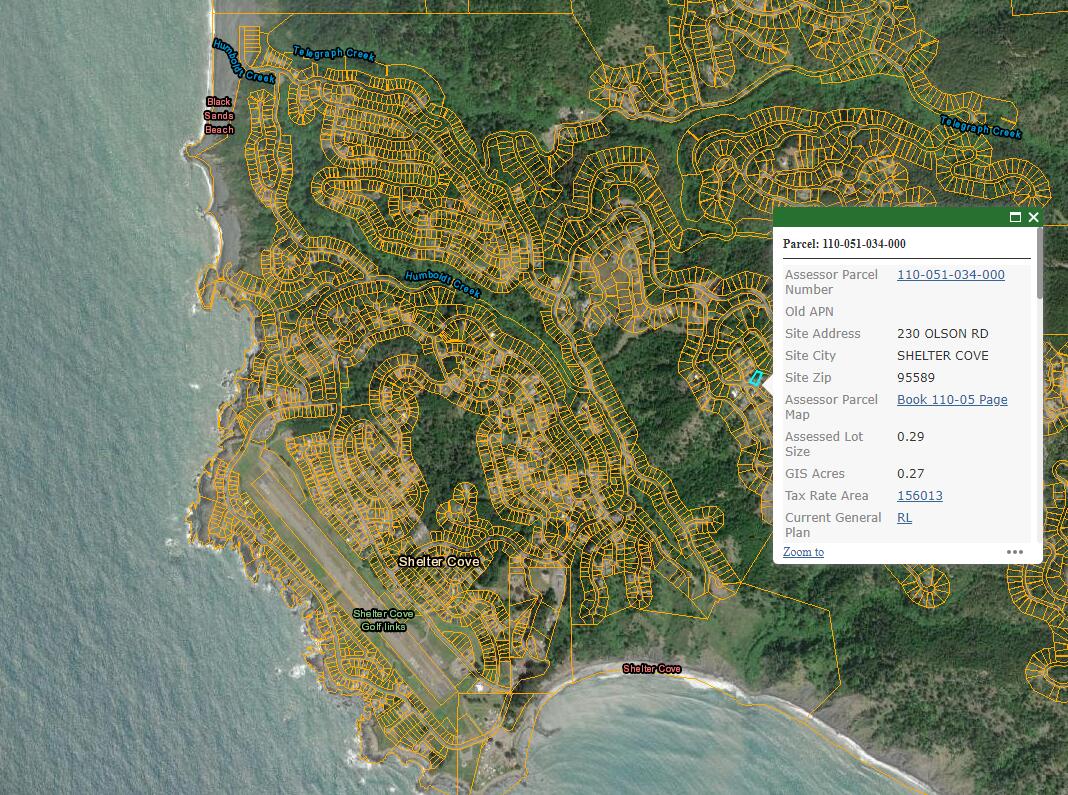
Task: Close the parcel info popup
Action: 1033,217
